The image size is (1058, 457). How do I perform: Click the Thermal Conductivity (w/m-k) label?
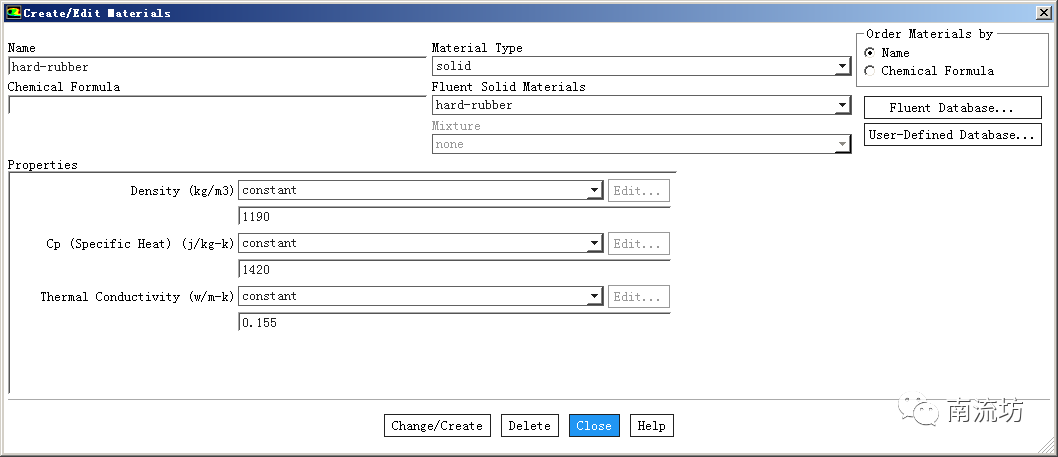coord(137,297)
